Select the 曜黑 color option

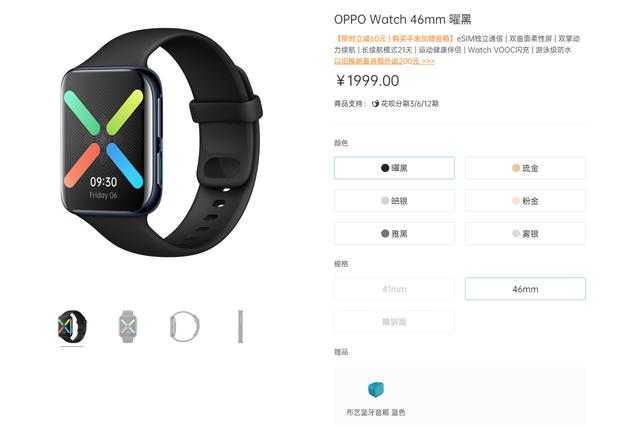coord(394,168)
